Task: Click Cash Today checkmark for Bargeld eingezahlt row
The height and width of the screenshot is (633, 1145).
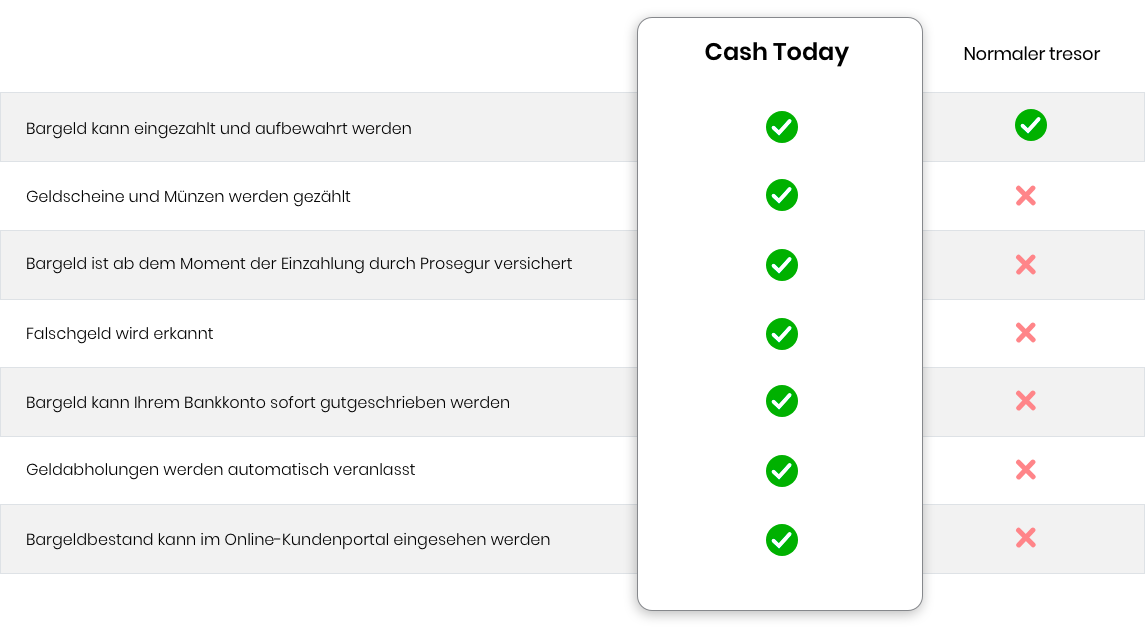Action: [x=781, y=127]
